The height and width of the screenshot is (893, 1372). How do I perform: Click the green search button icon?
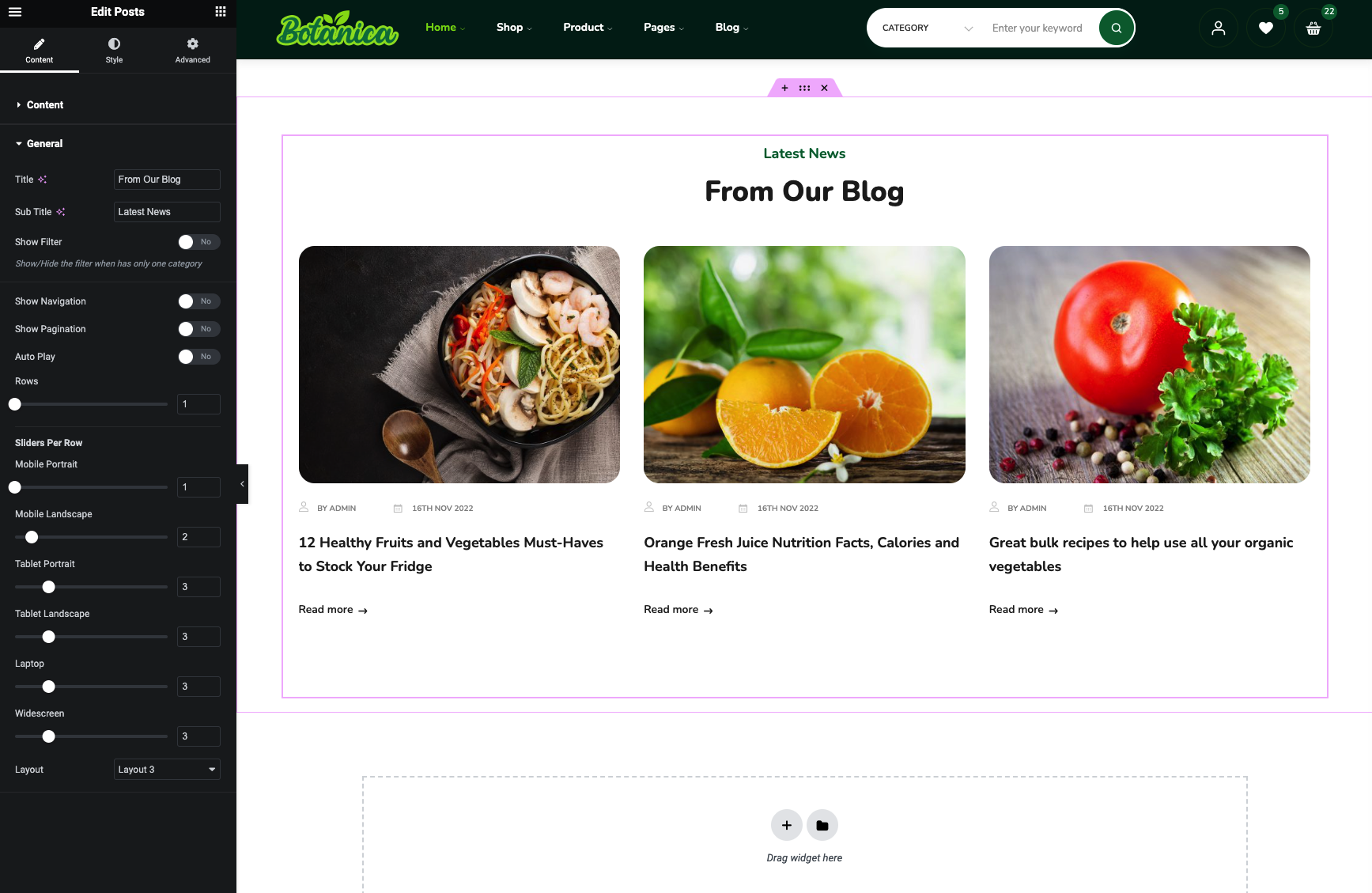(1116, 28)
